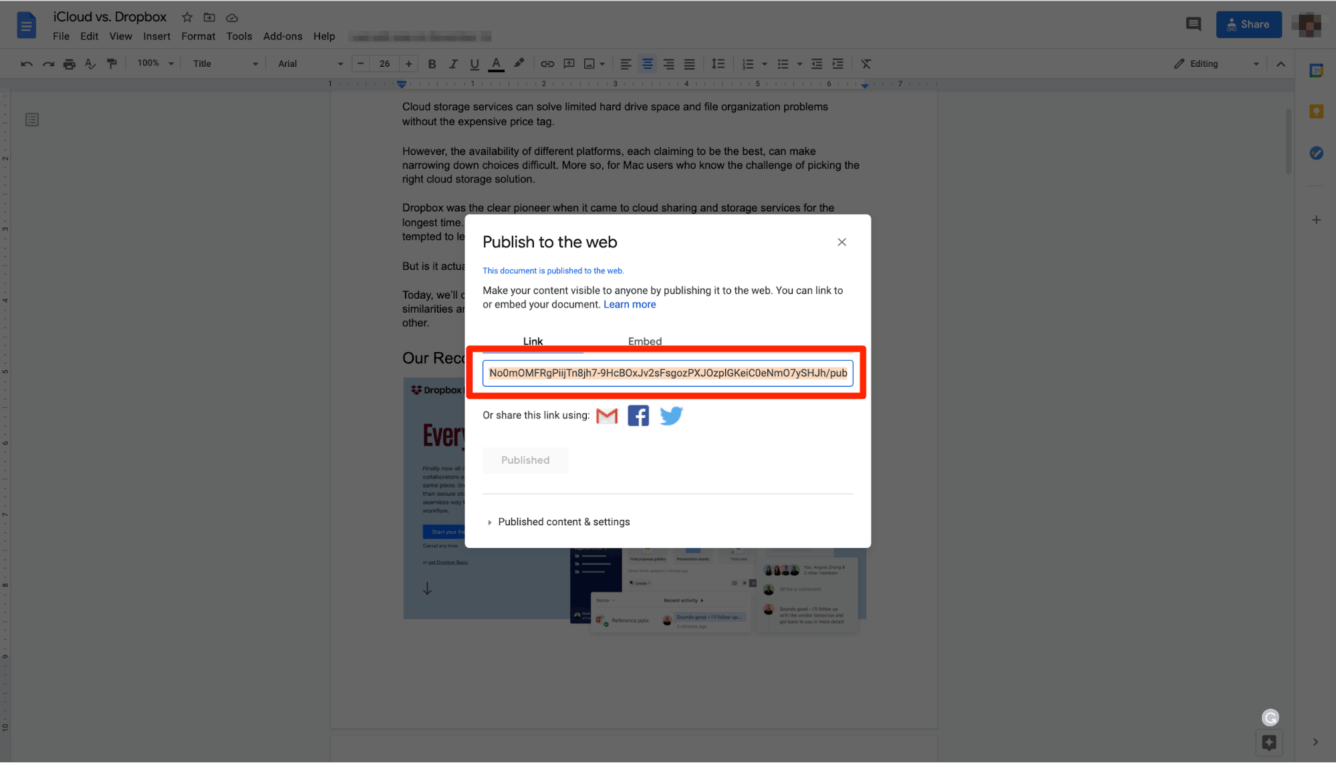Select the Insert link tool
1336x763 pixels.
(x=547, y=63)
